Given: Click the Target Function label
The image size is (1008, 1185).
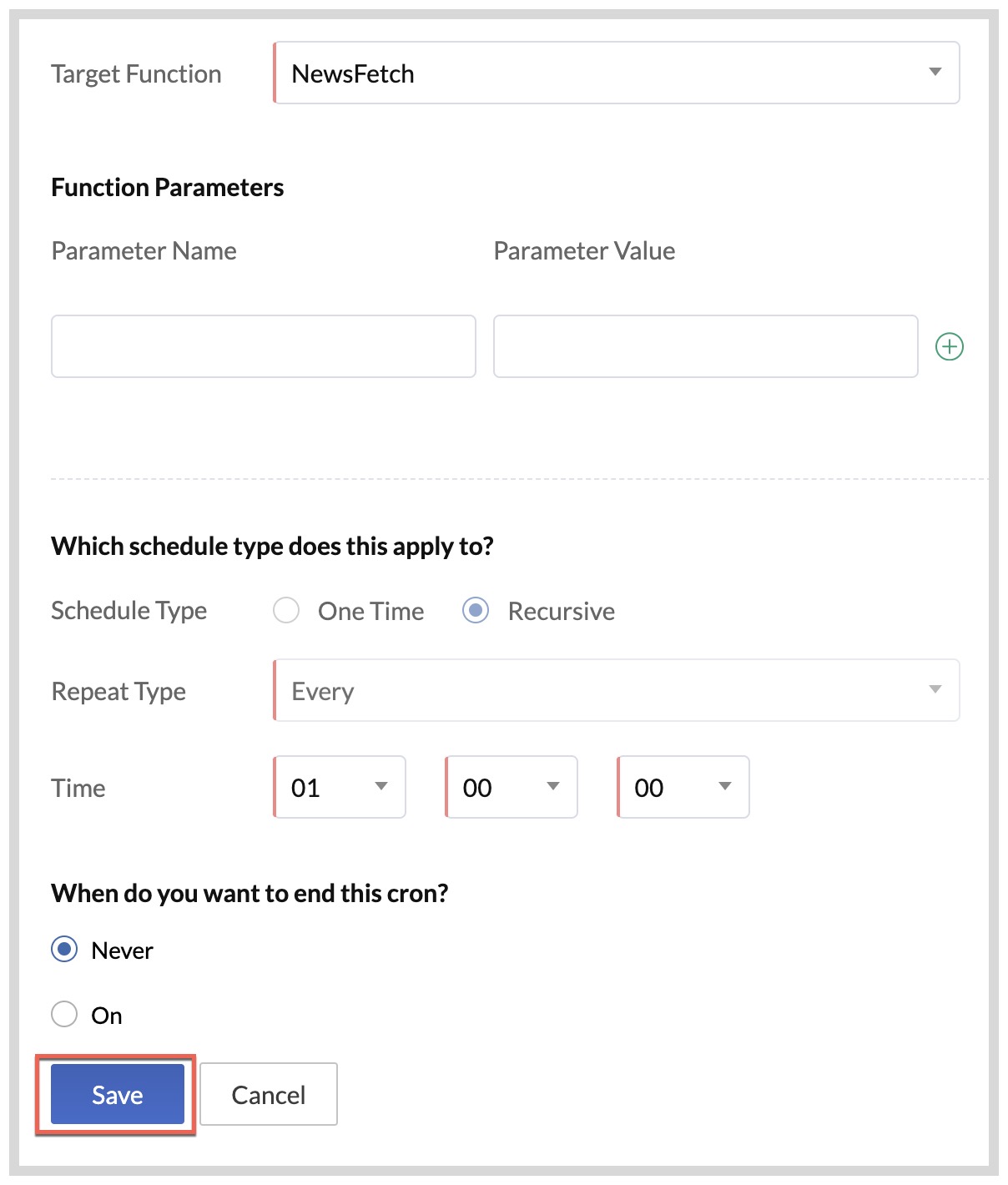Looking at the screenshot, I should coord(136,74).
